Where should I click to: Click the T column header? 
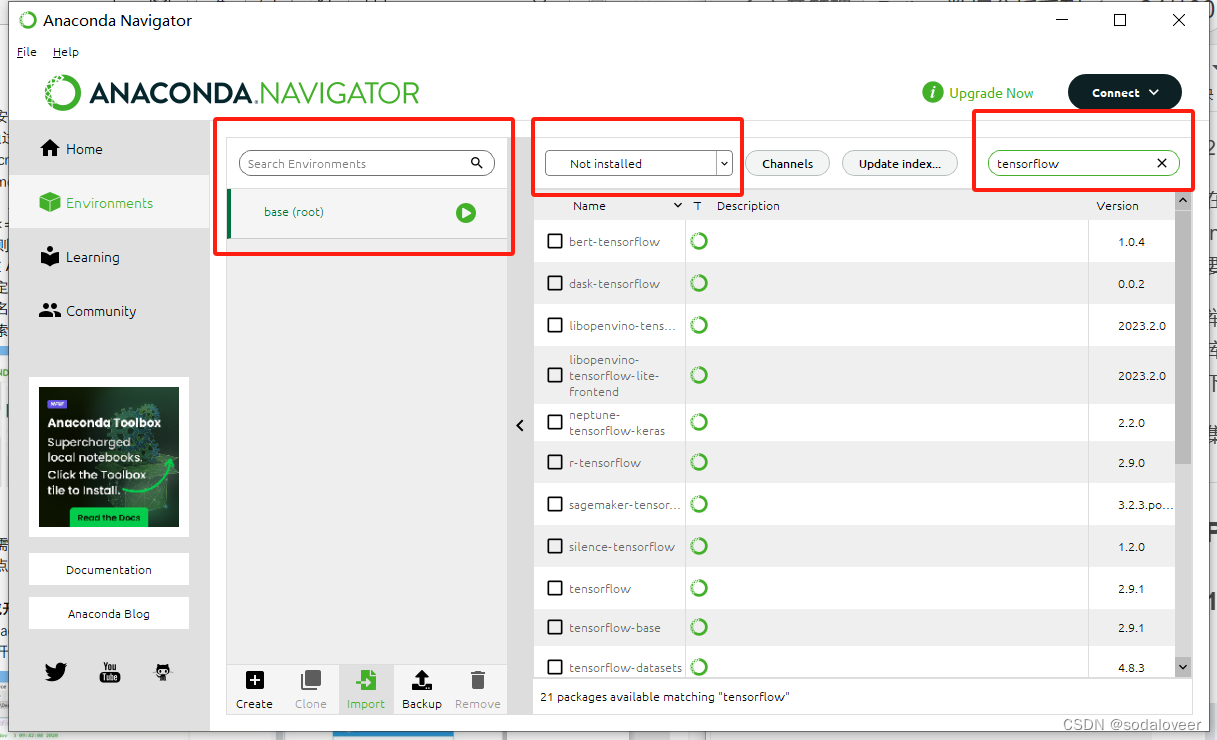pos(697,206)
